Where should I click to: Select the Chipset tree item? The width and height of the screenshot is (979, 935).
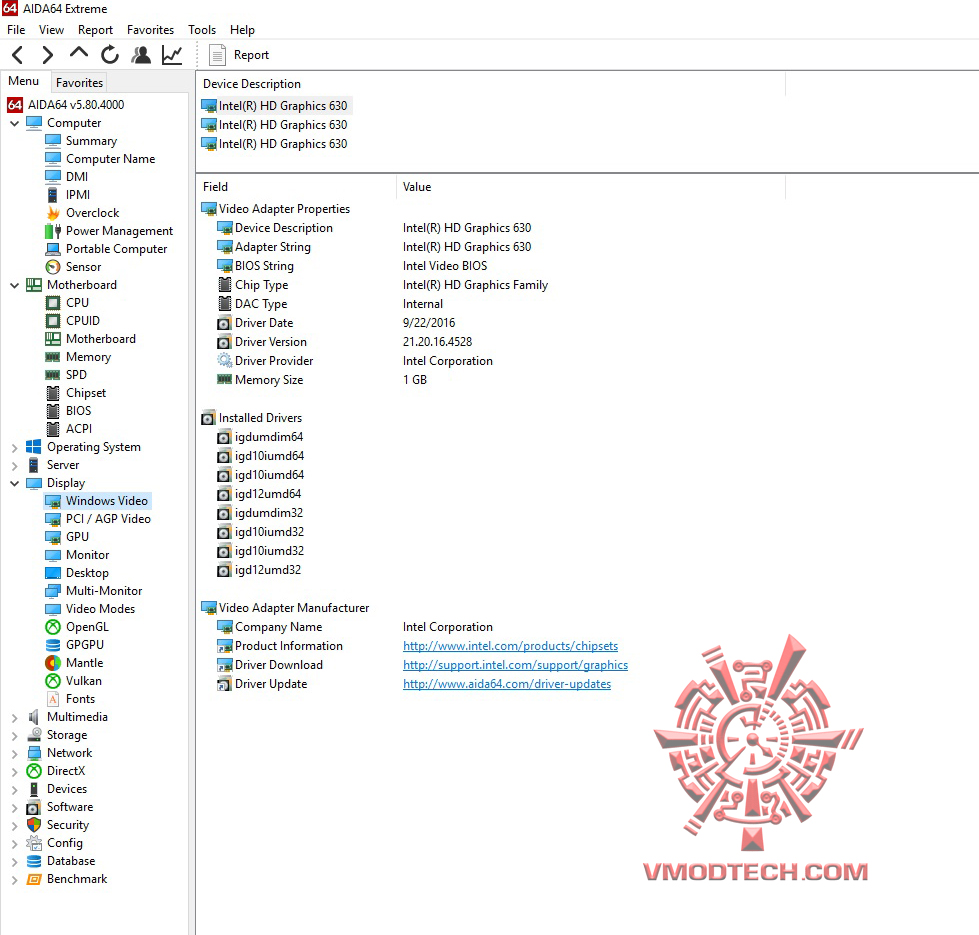(76, 393)
